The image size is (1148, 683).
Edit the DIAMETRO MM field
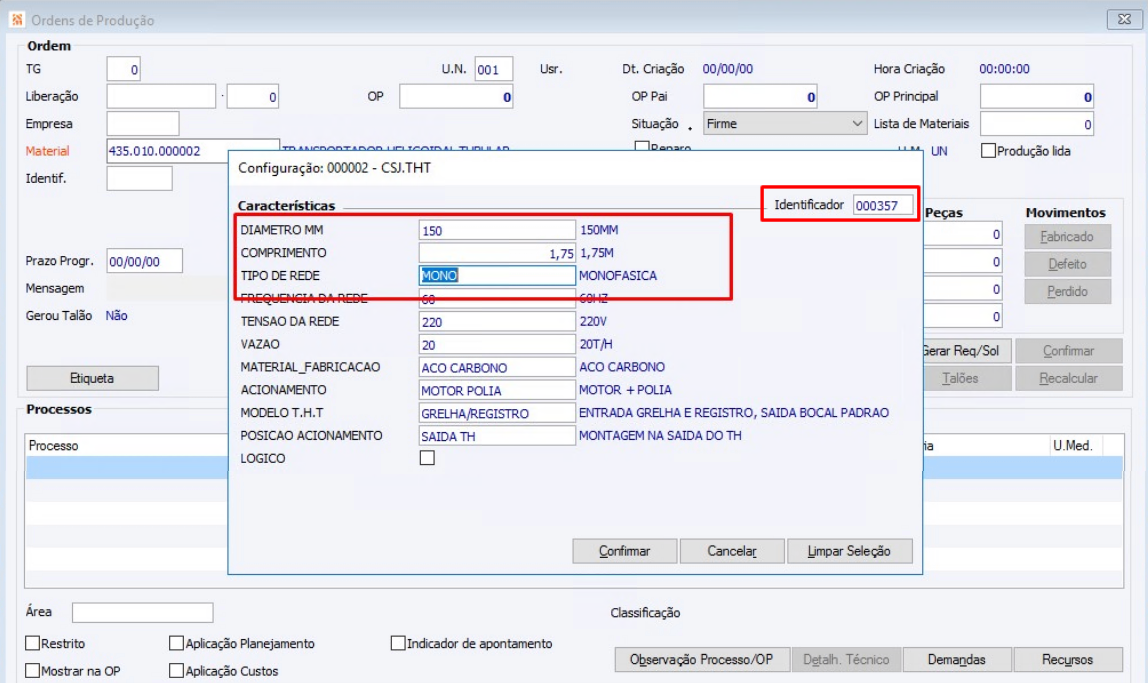pos(497,231)
